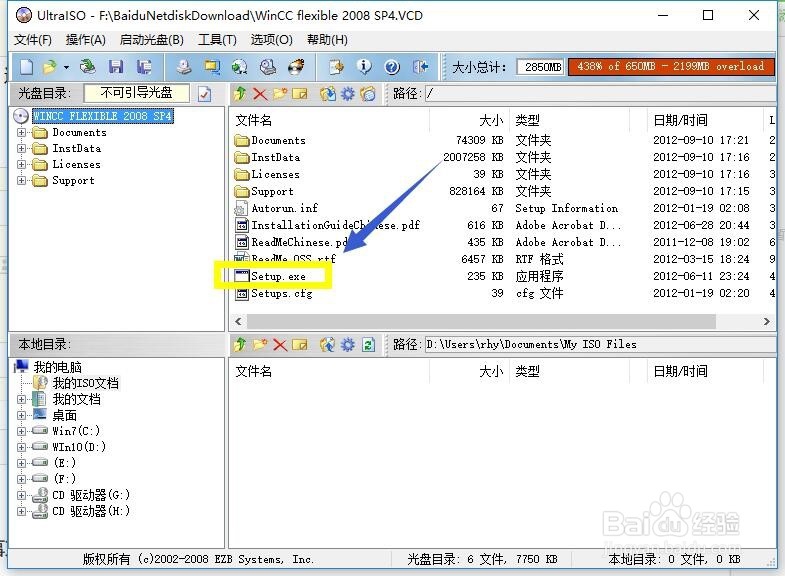Click the red X delete icon in local pane
785x576 pixels.
pos(280,344)
